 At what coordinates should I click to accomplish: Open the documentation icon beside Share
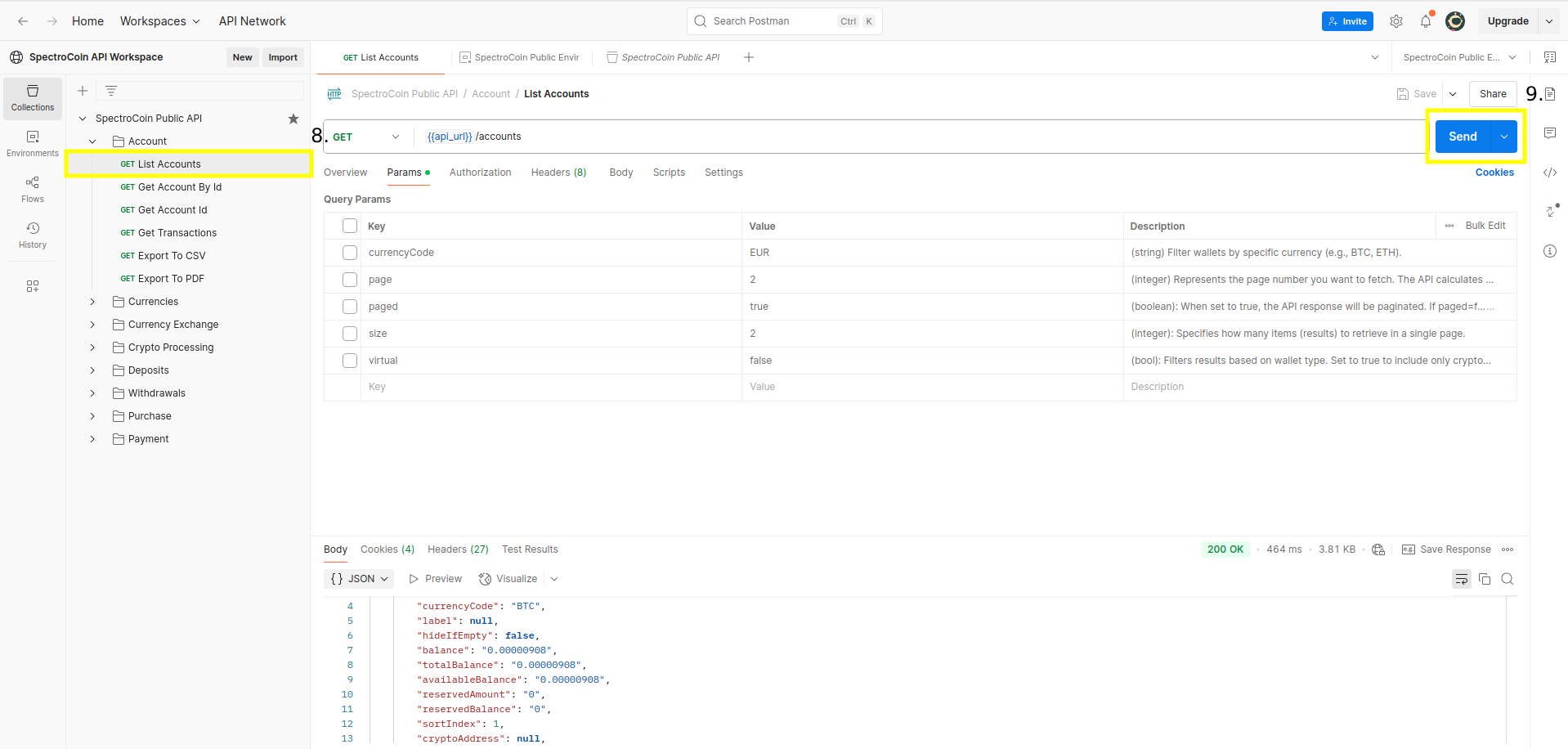(x=1550, y=94)
